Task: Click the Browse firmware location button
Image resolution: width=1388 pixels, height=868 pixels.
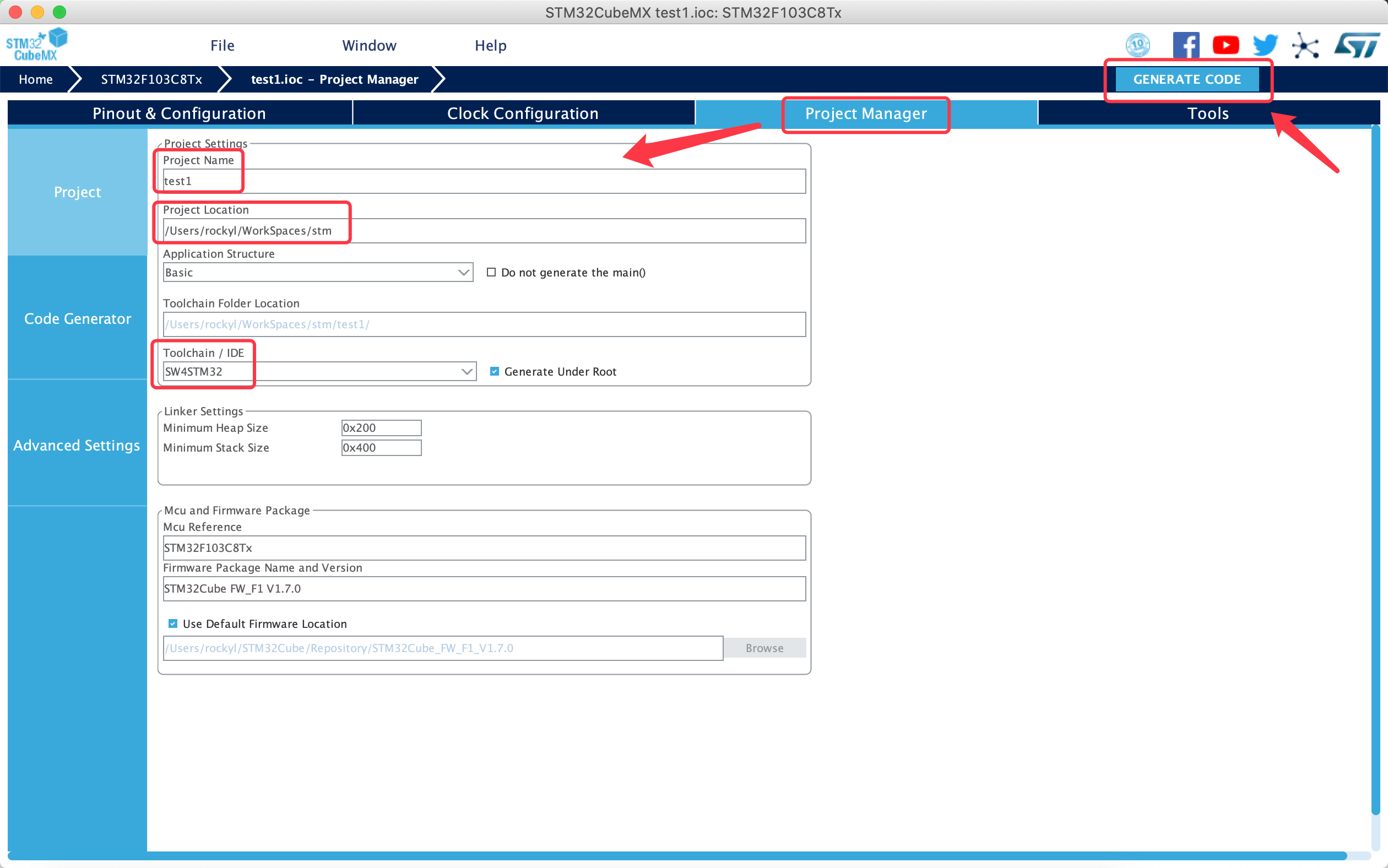Action: click(x=765, y=648)
